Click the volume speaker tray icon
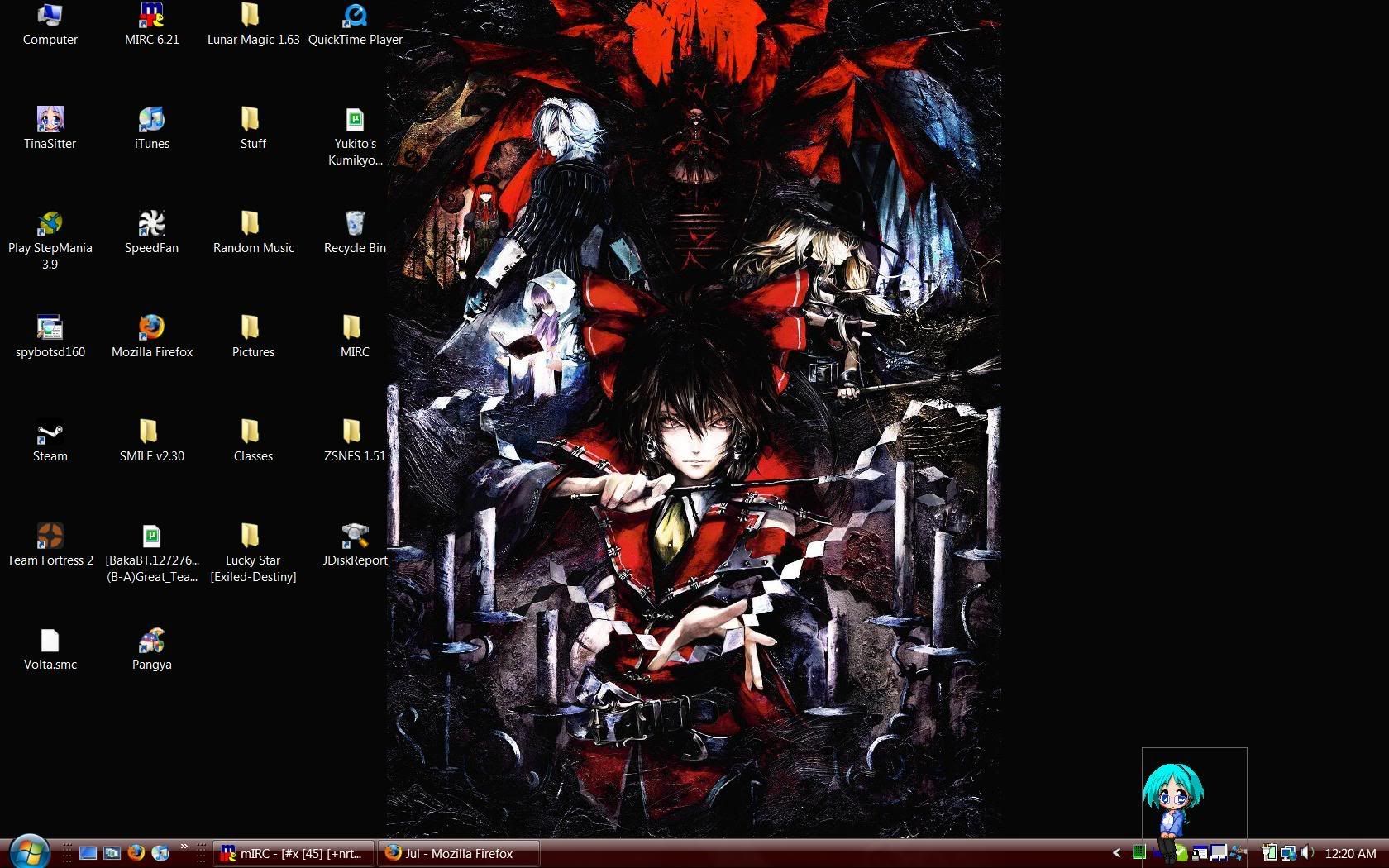The width and height of the screenshot is (1389, 868). [1306, 853]
